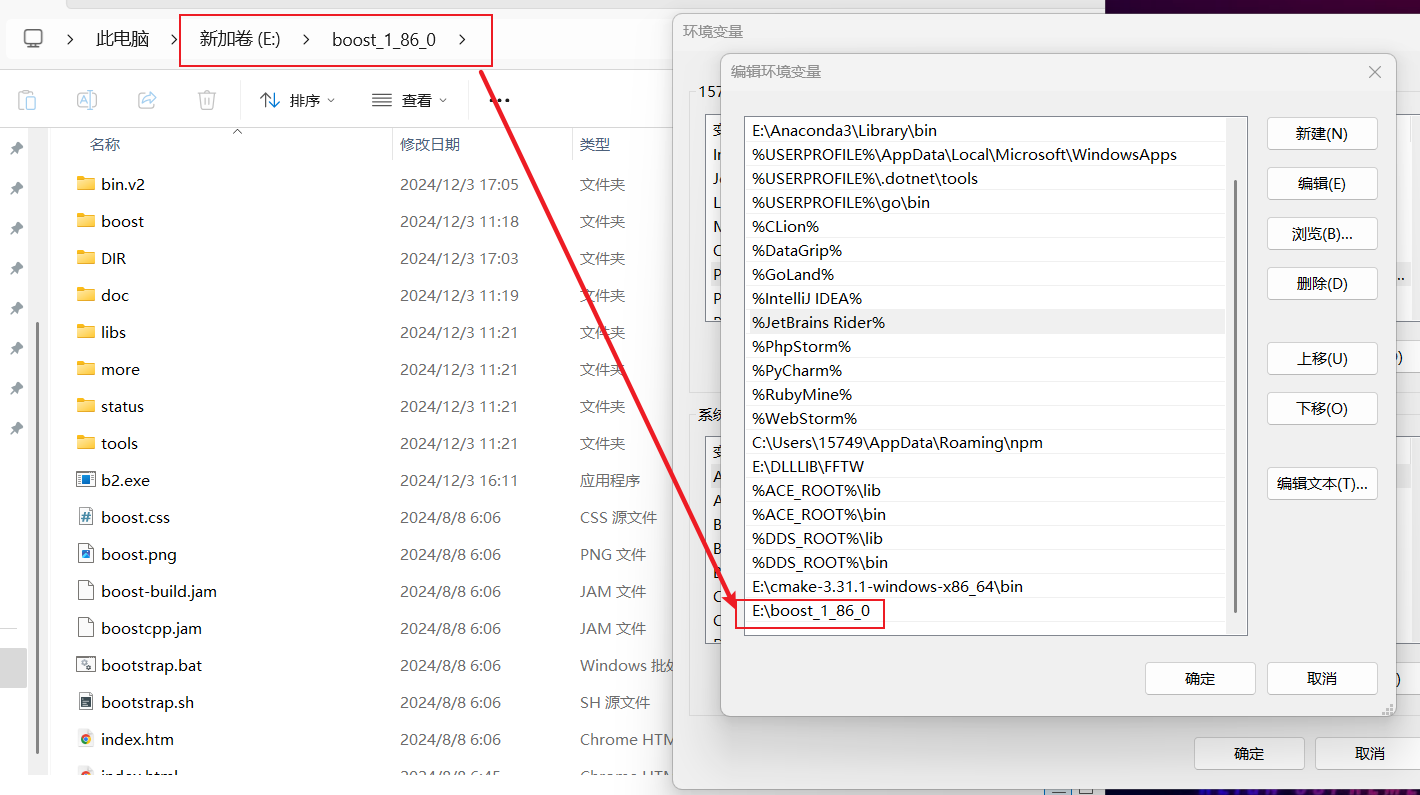Open the 查看 view dropdown
1420x795 pixels.
click(409, 100)
